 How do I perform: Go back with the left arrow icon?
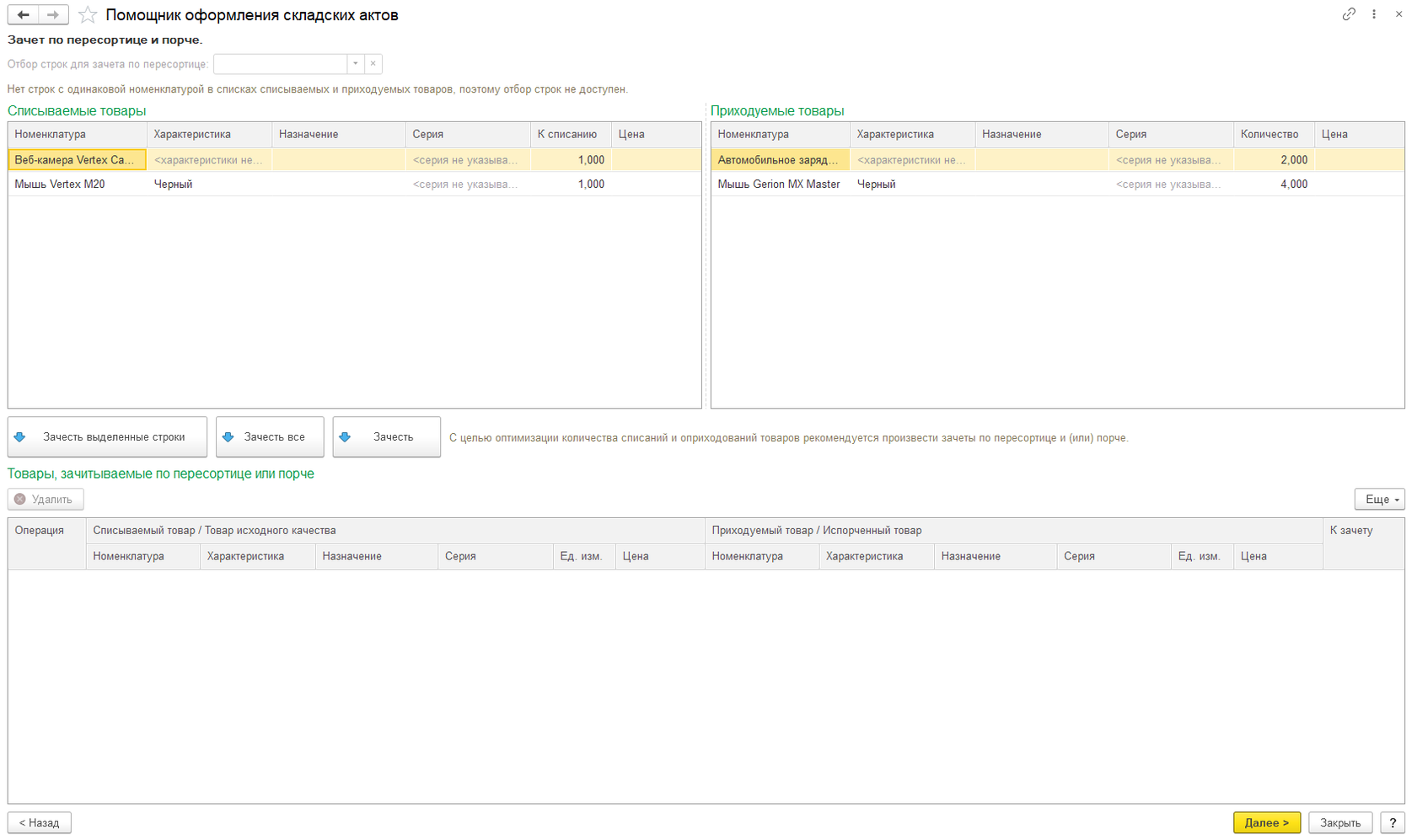point(23,15)
